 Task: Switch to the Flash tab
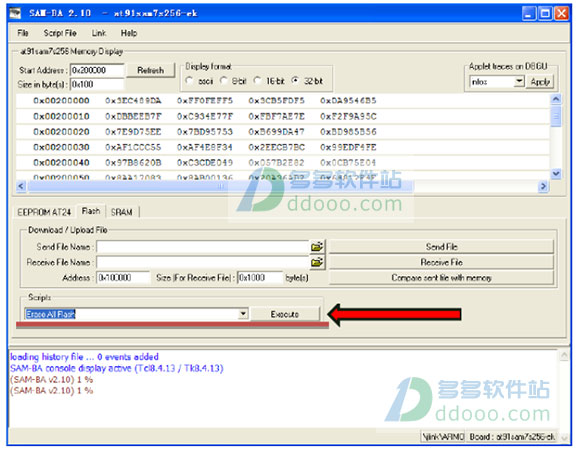pos(91,211)
